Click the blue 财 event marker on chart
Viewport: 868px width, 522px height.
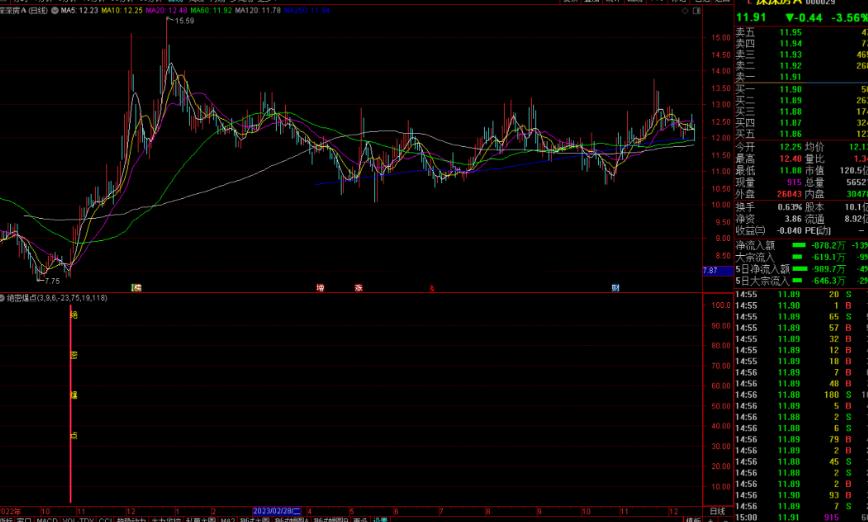point(616,288)
